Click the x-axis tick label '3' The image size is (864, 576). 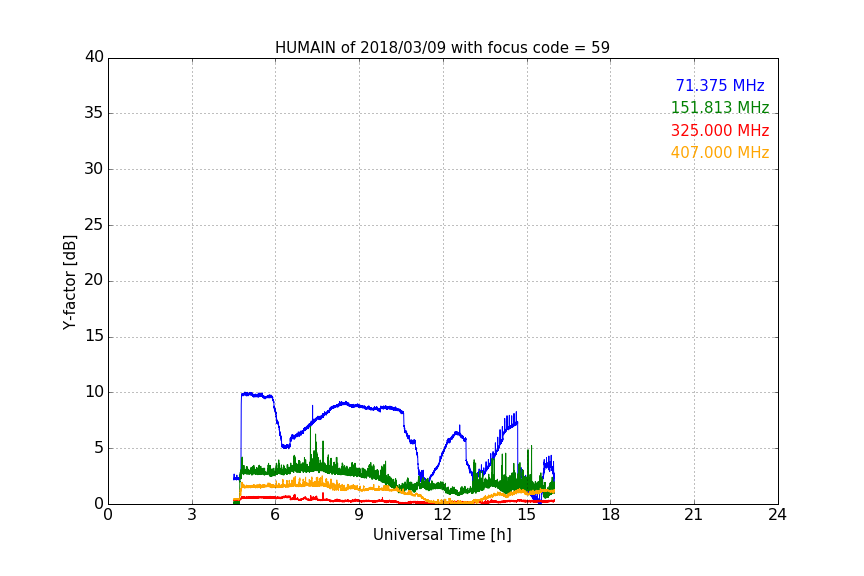(192, 515)
